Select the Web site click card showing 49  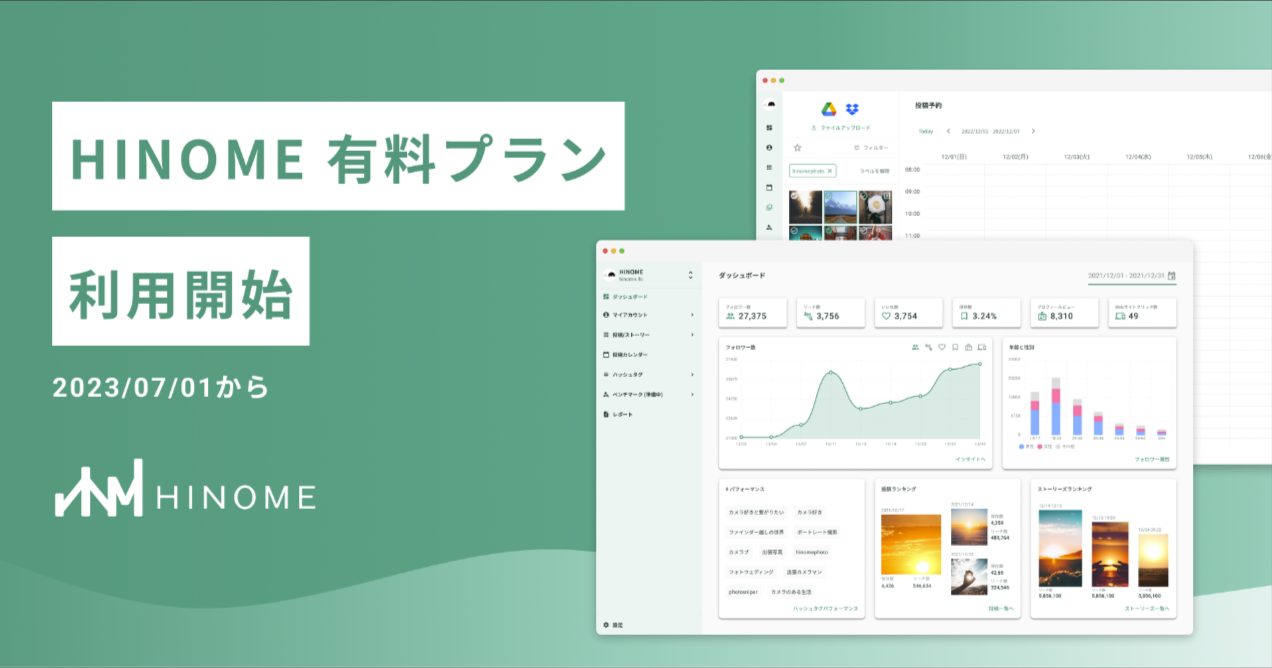point(1142,312)
